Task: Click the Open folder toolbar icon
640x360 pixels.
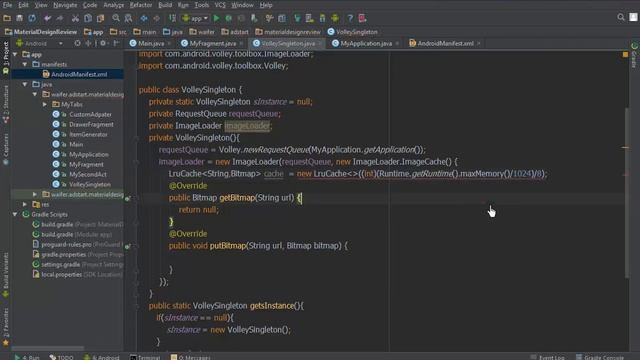Action: point(7,18)
